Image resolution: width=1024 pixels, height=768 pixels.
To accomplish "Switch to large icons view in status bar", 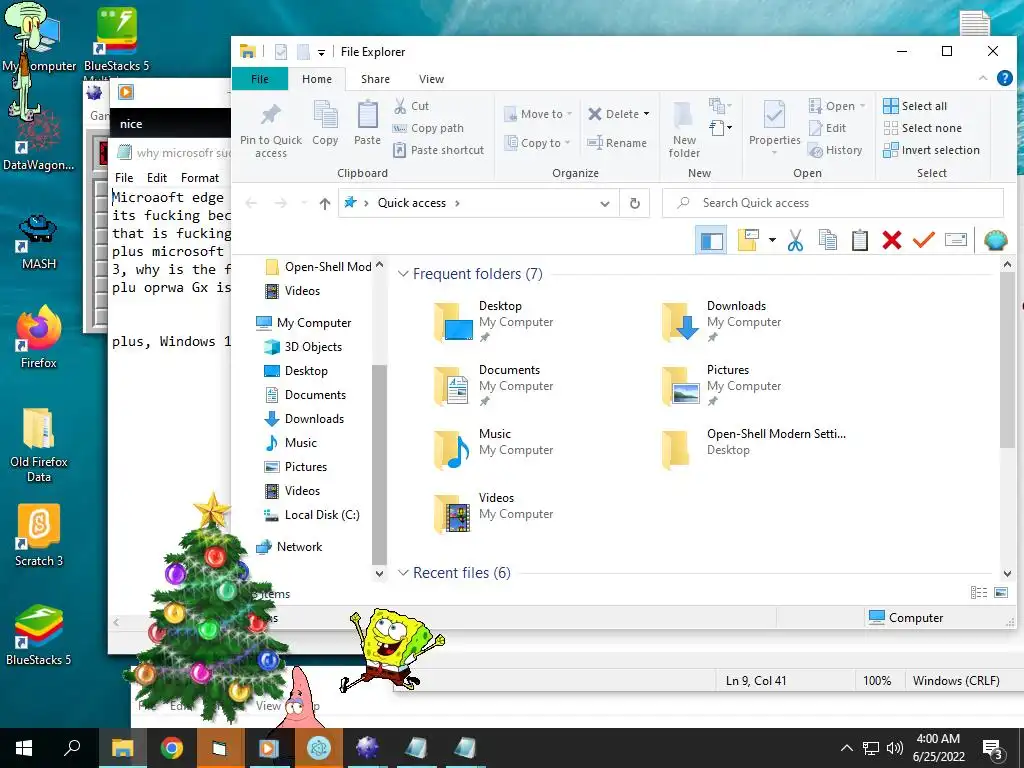I will pos(1000,592).
